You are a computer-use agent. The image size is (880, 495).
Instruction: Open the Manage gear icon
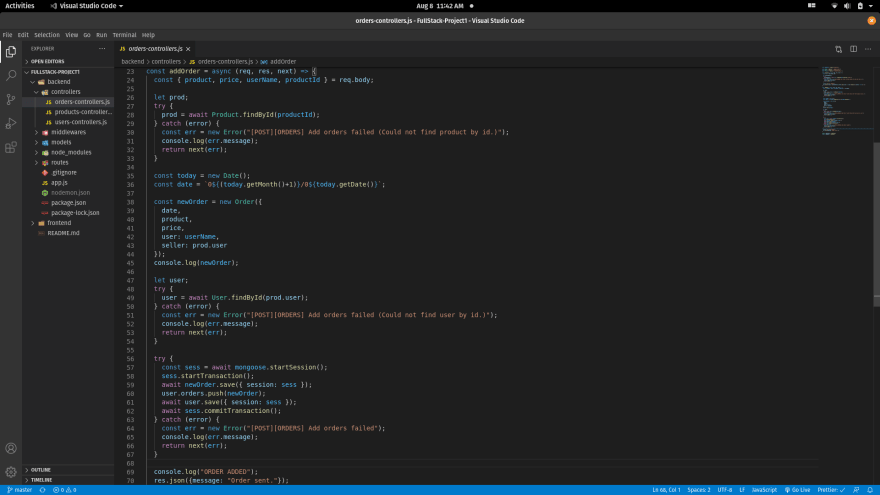click(x=11, y=472)
